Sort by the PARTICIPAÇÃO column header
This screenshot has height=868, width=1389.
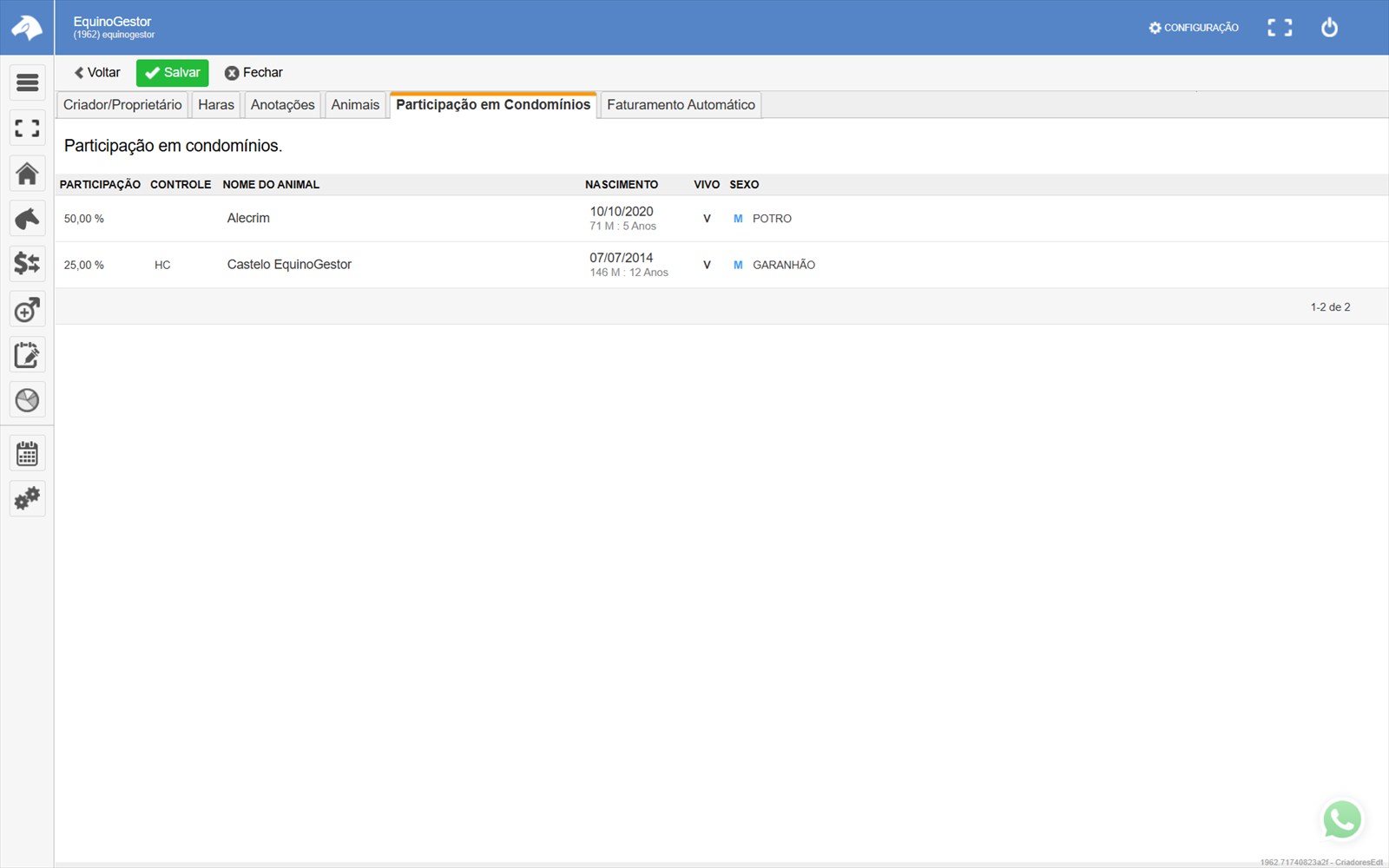pyautogui.click(x=100, y=185)
